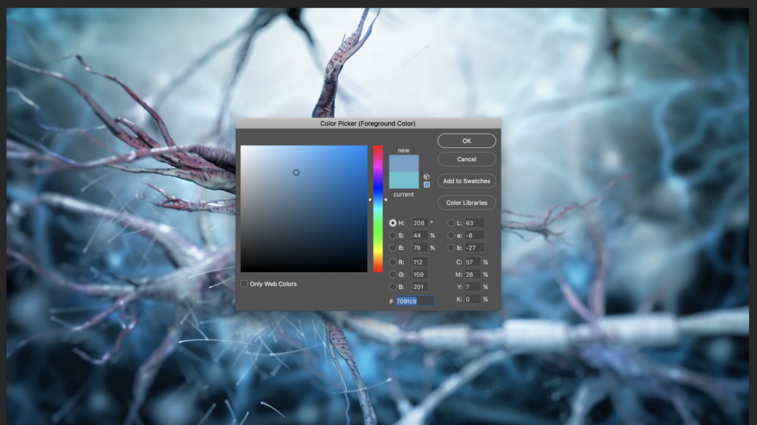This screenshot has width=757, height=425.
Task: Click the 'current' label below the swatch
Action: [404, 195]
